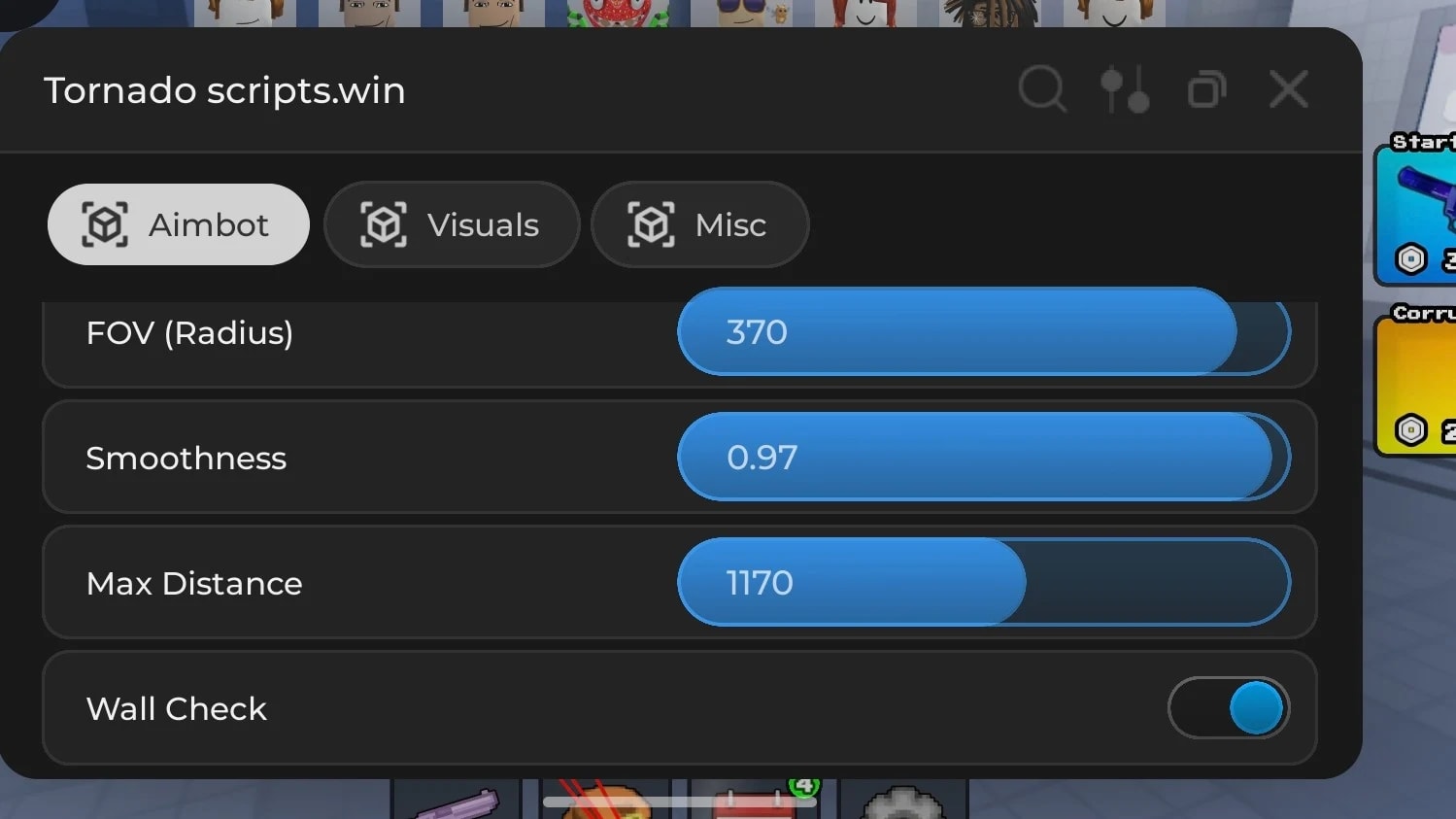Click the yellow Corrupt shop item card

(1416, 380)
